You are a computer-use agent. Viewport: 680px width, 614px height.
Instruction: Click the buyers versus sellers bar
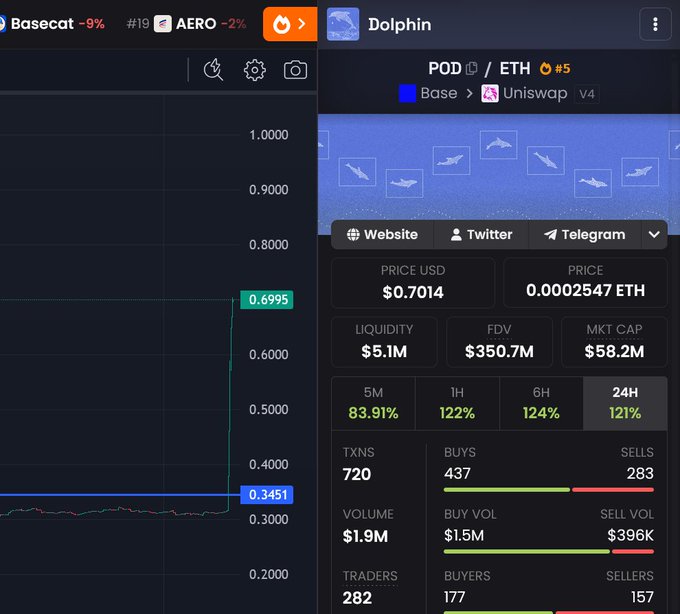coord(549,612)
